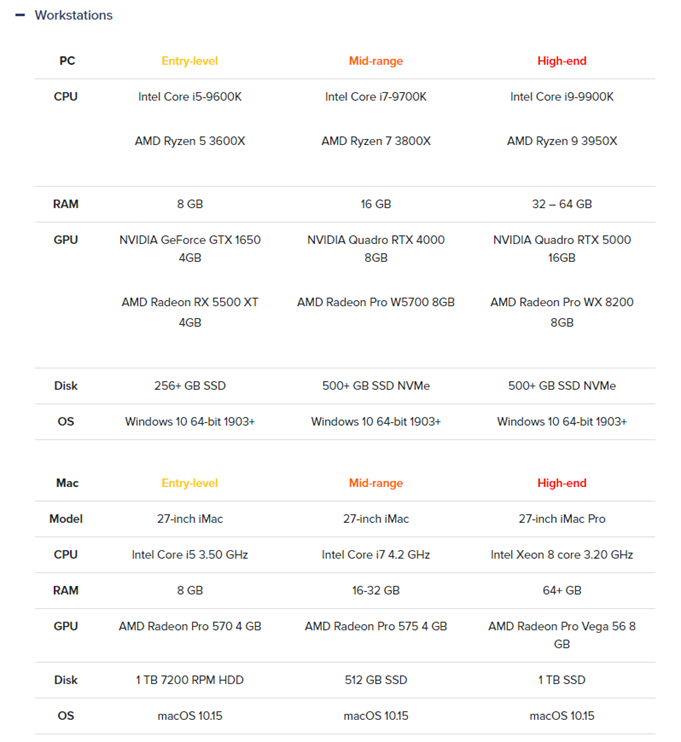Click Intel Xeon 8 core 3.20 GHz
This screenshot has height=742, width=681.
pos(562,555)
